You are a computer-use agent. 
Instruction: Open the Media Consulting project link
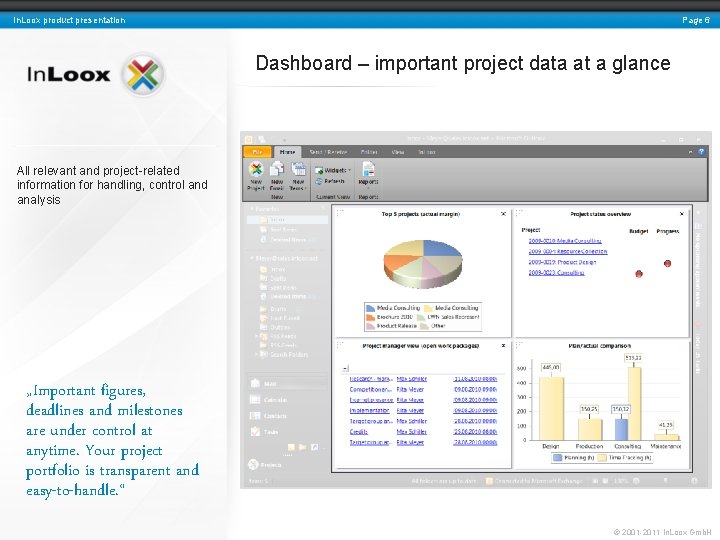(x=565, y=241)
